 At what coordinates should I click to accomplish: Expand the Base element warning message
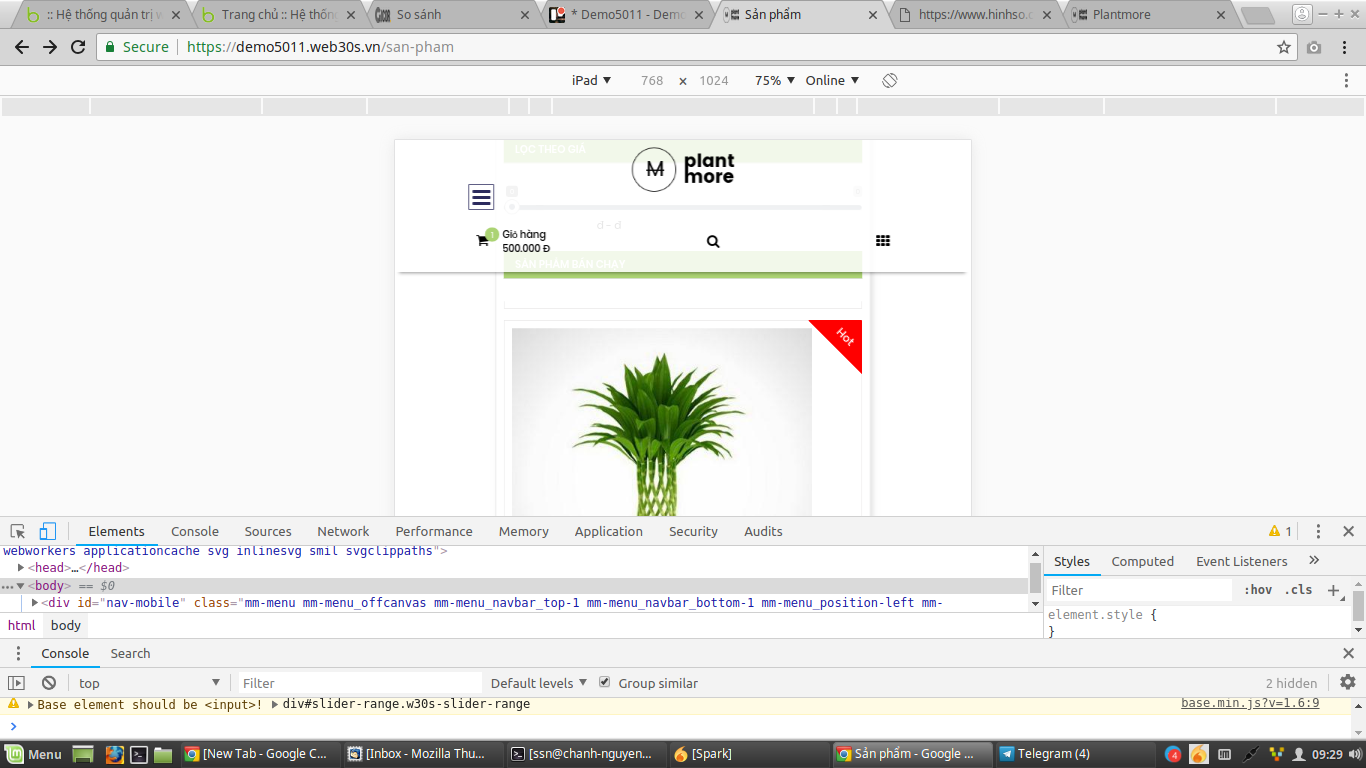29,704
